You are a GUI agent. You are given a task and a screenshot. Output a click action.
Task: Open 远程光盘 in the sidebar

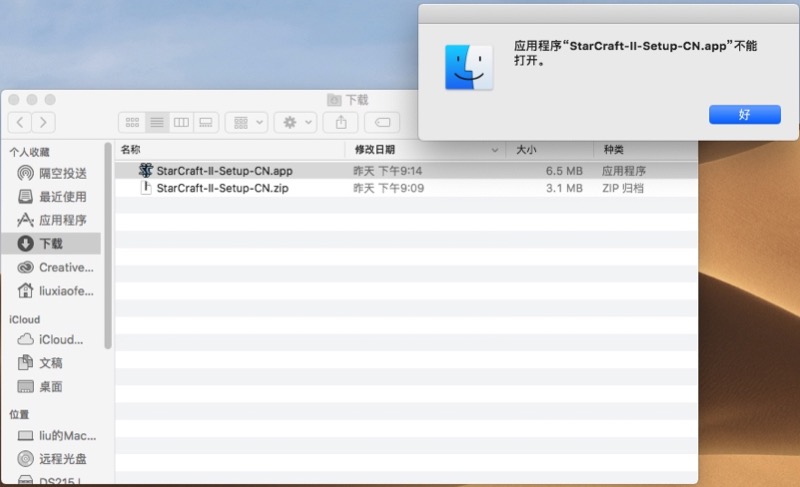52,459
